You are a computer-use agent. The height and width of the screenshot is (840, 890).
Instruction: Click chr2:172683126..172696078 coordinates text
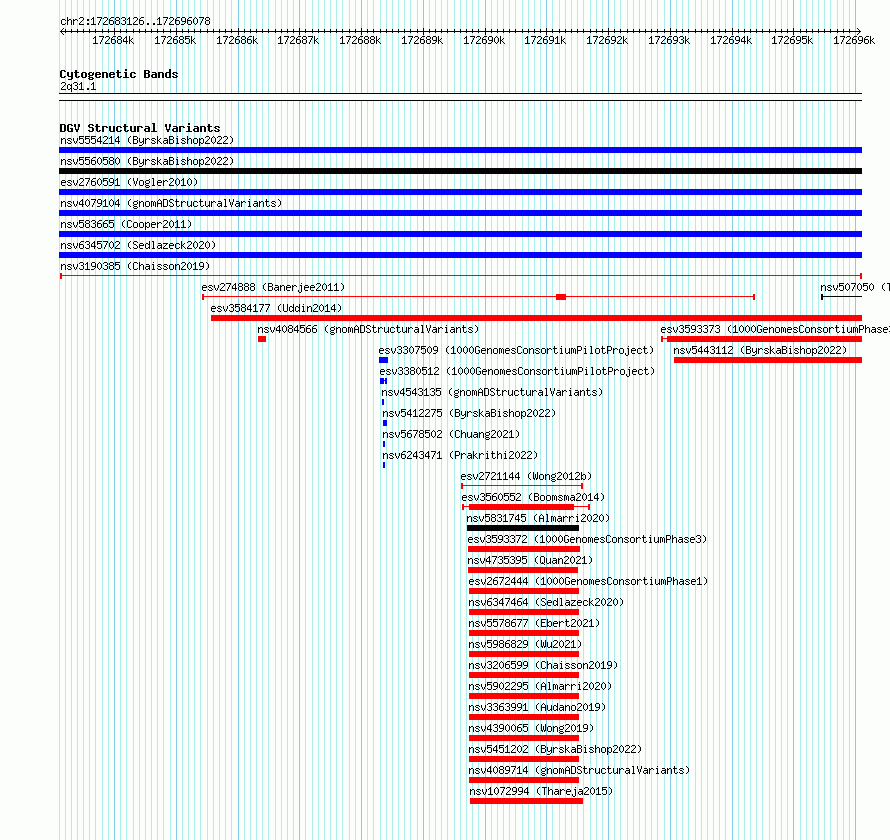[x=135, y=21]
